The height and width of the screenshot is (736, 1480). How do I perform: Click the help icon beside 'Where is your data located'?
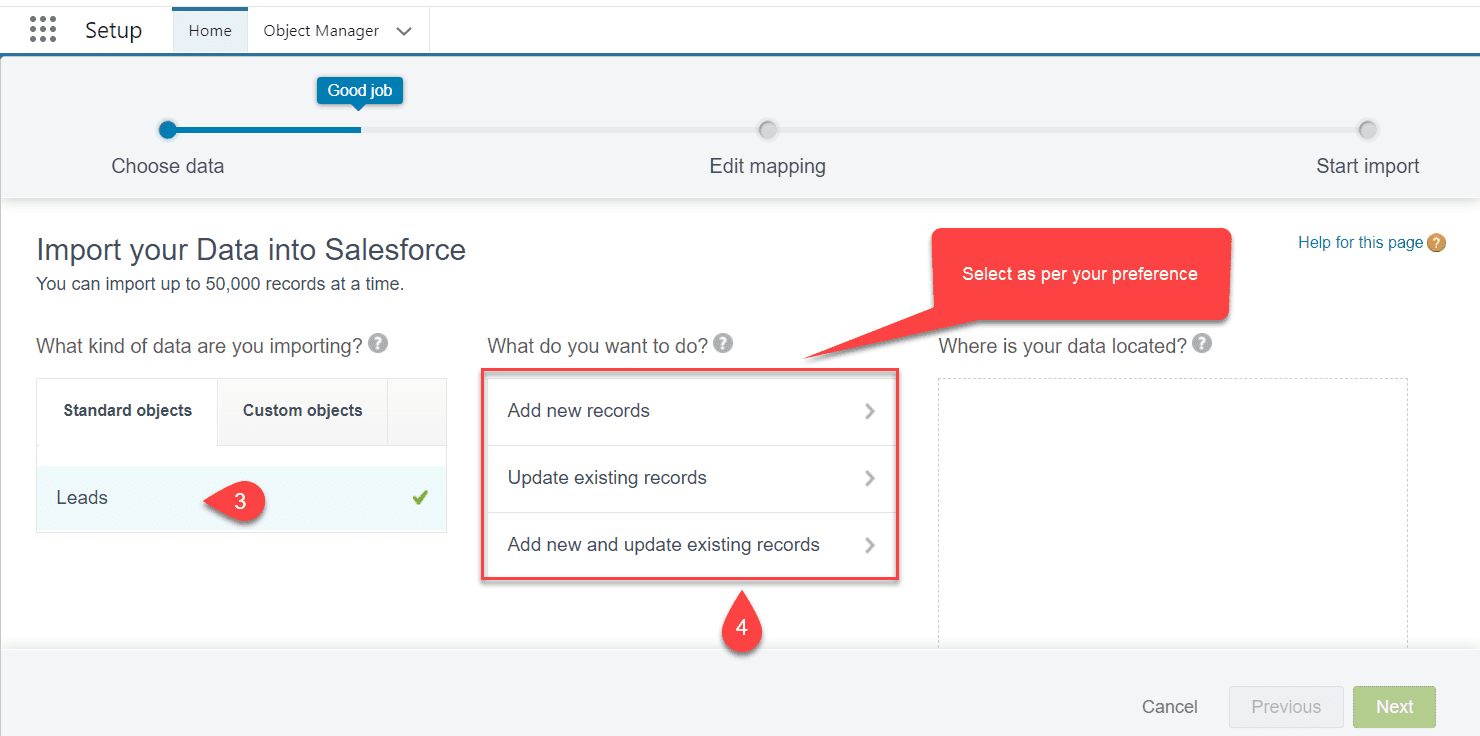click(x=1202, y=343)
